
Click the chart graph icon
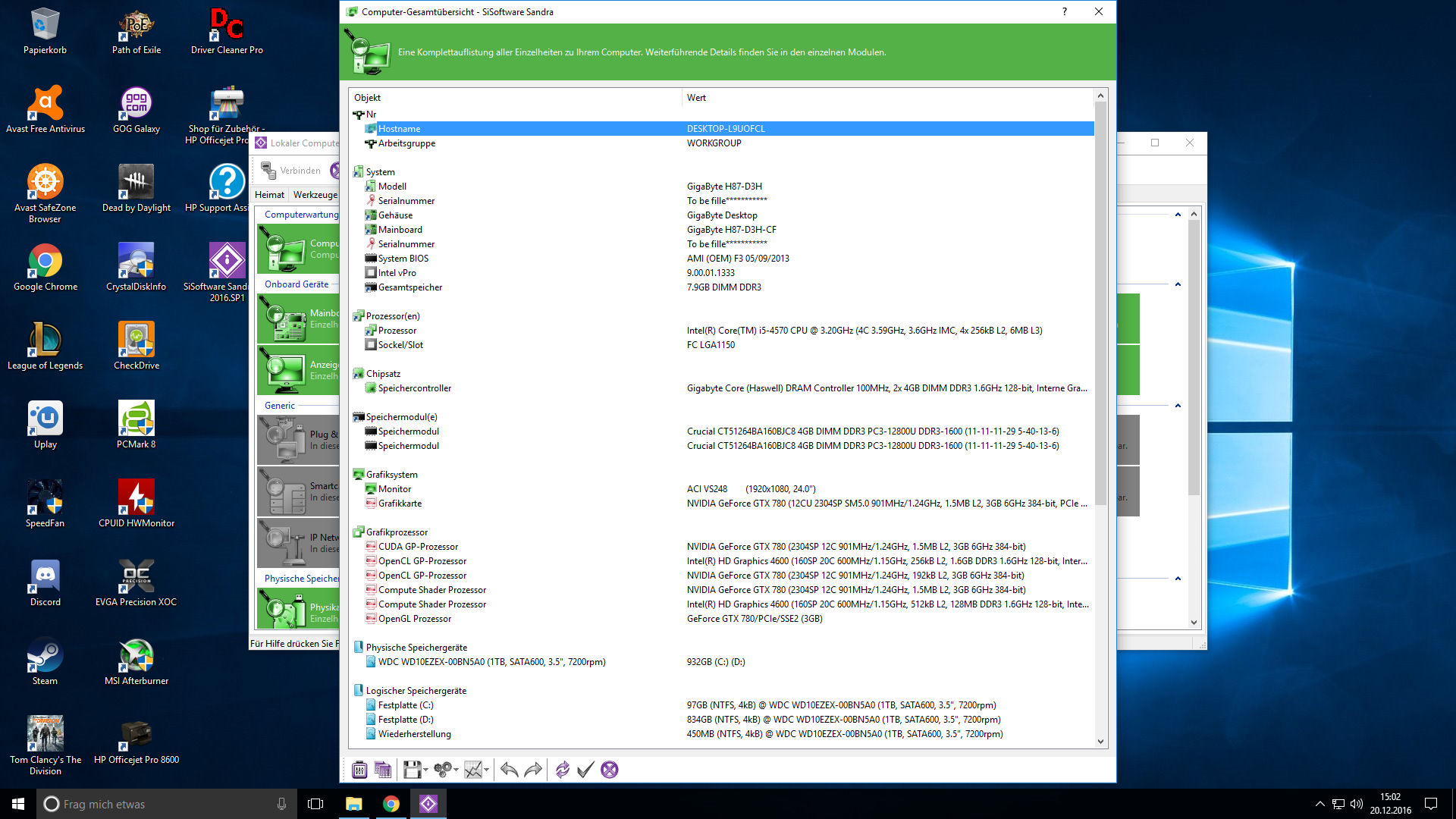[x=473, y=770]
